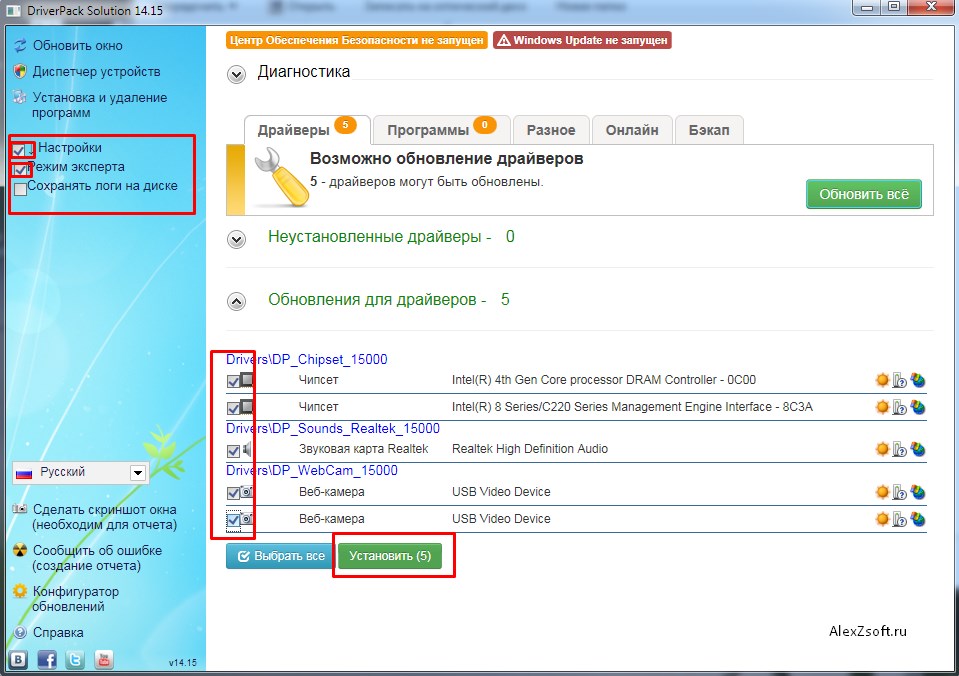Screen dimensions: 959x676
Task: Disable the Режим эксперта checkbox
Action: (20, 169)
